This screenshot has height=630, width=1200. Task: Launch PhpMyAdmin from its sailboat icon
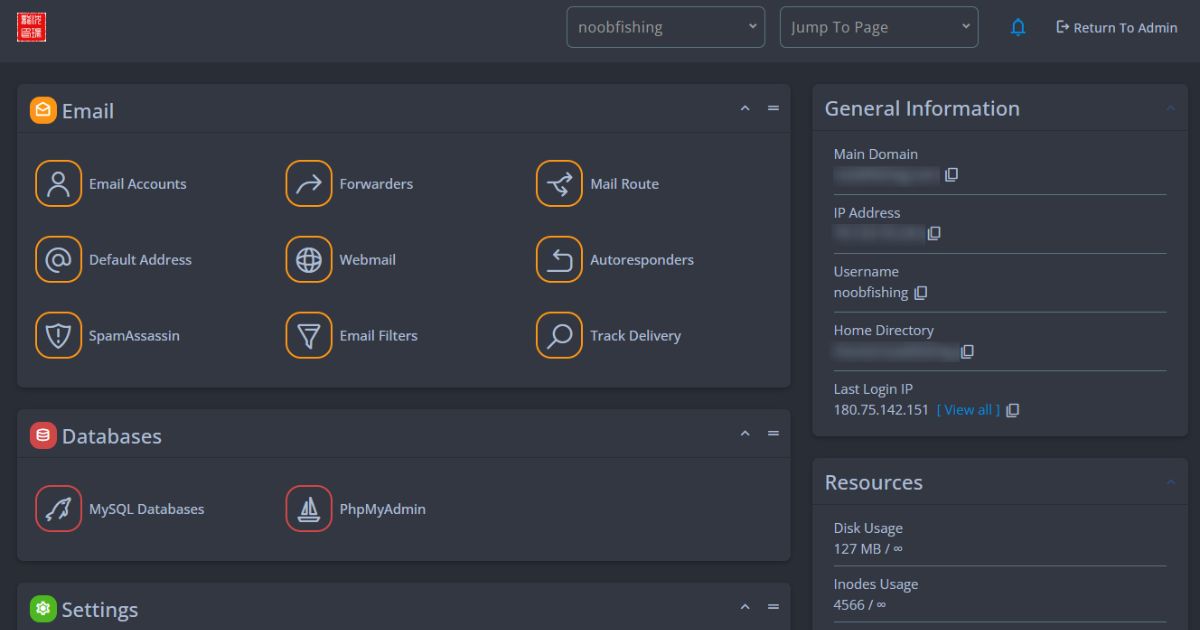(x=309, y=509)
